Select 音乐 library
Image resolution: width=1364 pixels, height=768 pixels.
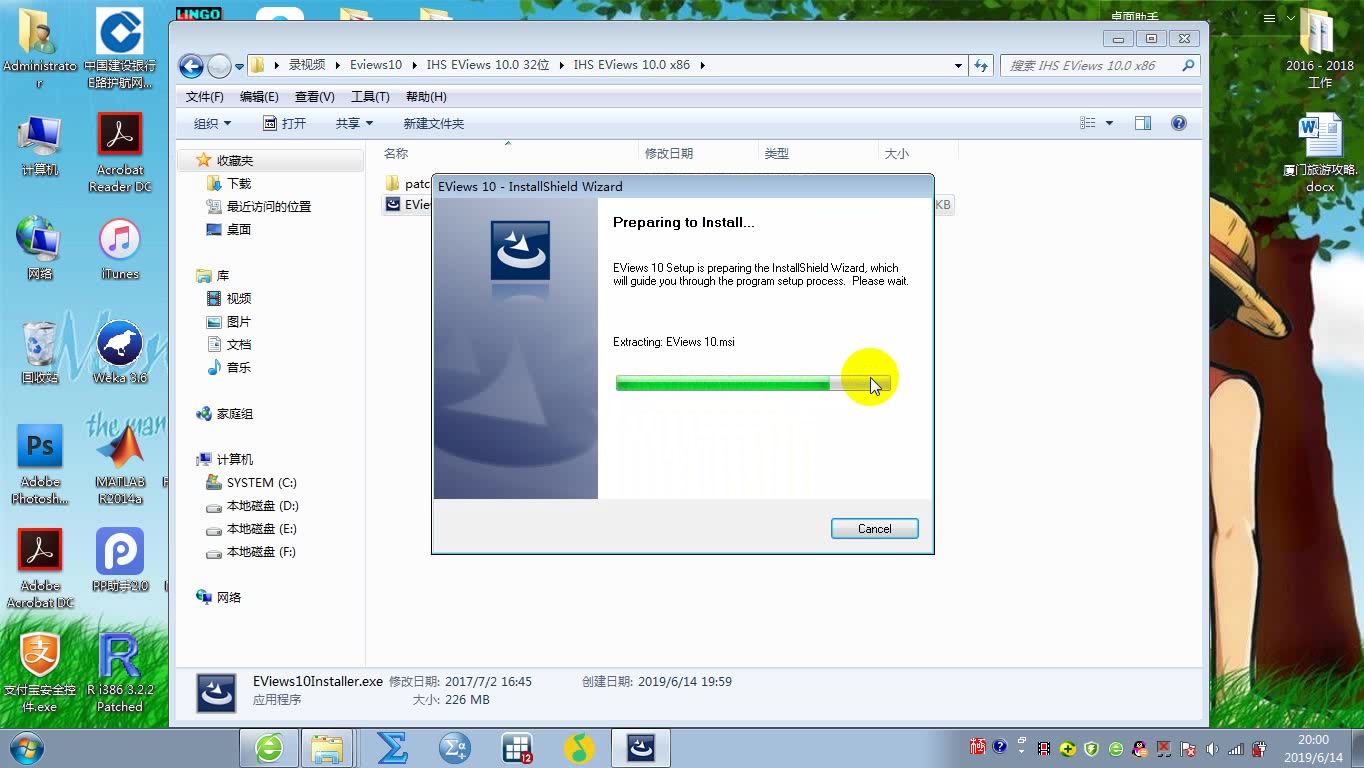tap(239, 368)
